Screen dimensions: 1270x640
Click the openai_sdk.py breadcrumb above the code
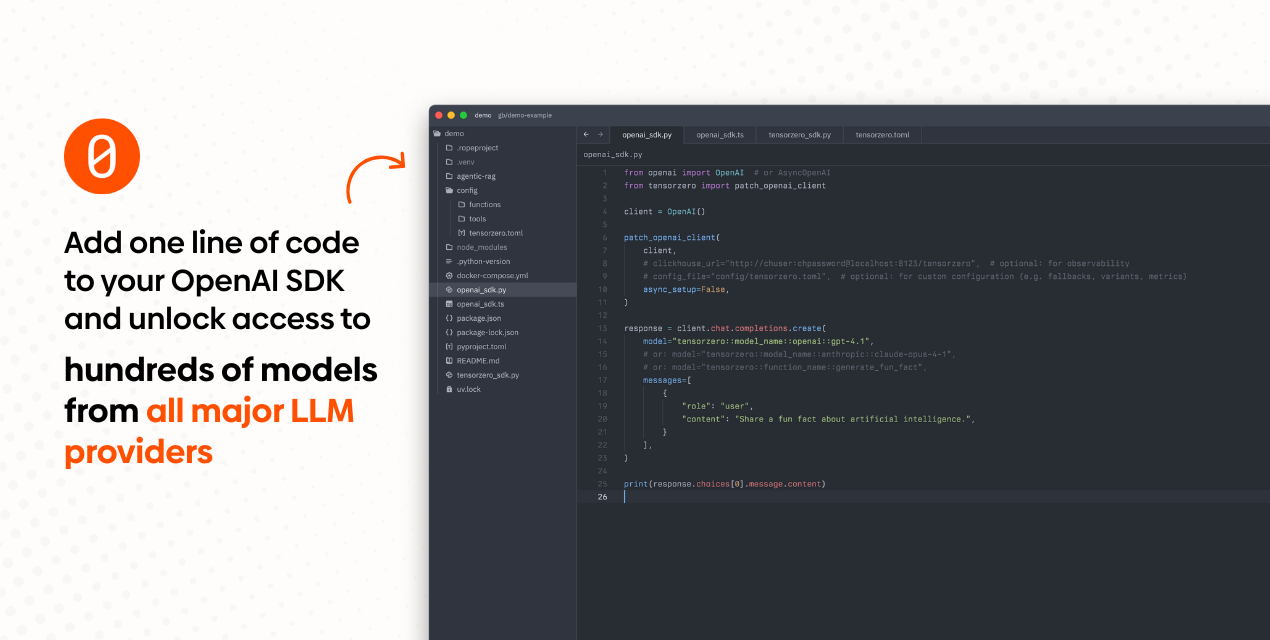(613, 155)
